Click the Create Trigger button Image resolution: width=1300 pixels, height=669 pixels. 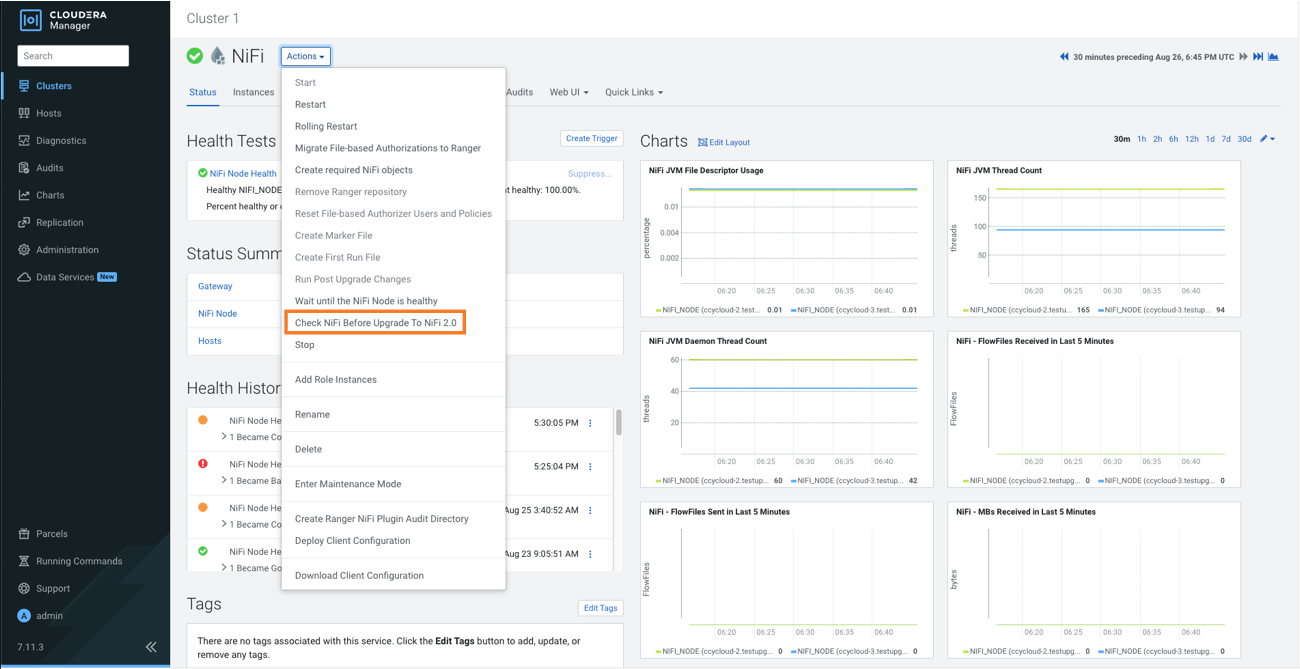(591, 139)
